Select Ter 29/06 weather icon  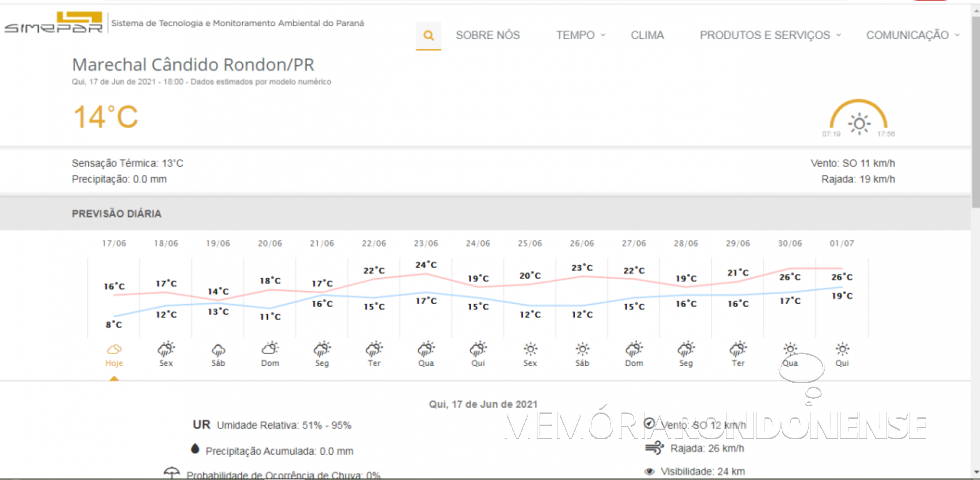coord(738,349)
